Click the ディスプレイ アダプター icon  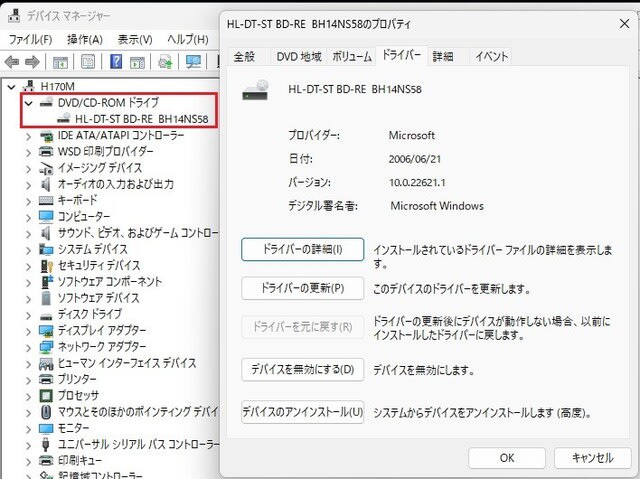point(46,330)
